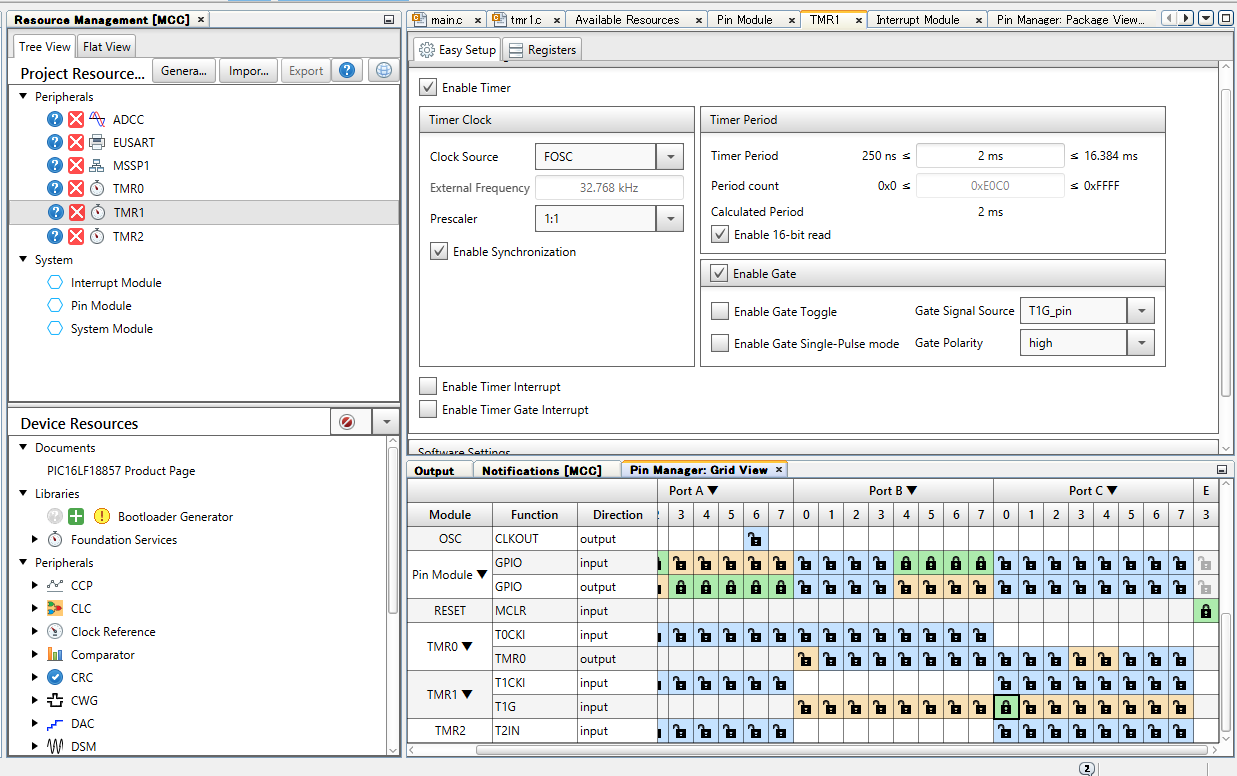
Task: Click the Import button
Action: 248,70
